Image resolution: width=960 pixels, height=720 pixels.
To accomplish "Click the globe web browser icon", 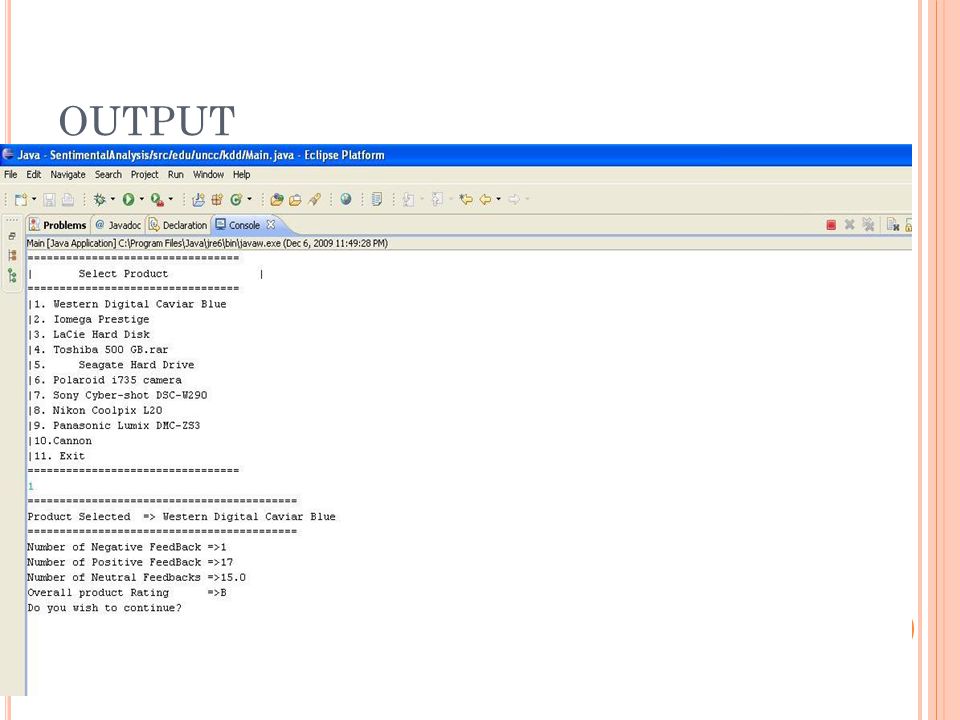I will 346,199.
